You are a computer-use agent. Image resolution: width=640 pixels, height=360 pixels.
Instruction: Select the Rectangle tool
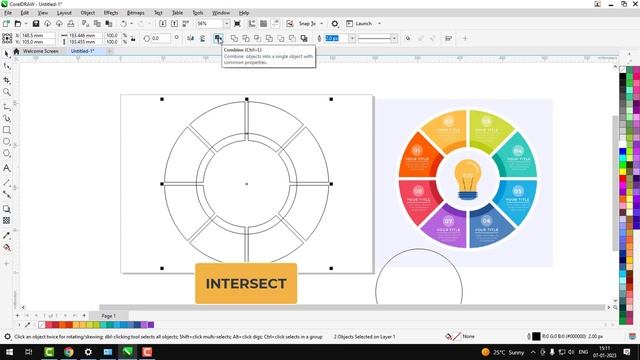7,130
